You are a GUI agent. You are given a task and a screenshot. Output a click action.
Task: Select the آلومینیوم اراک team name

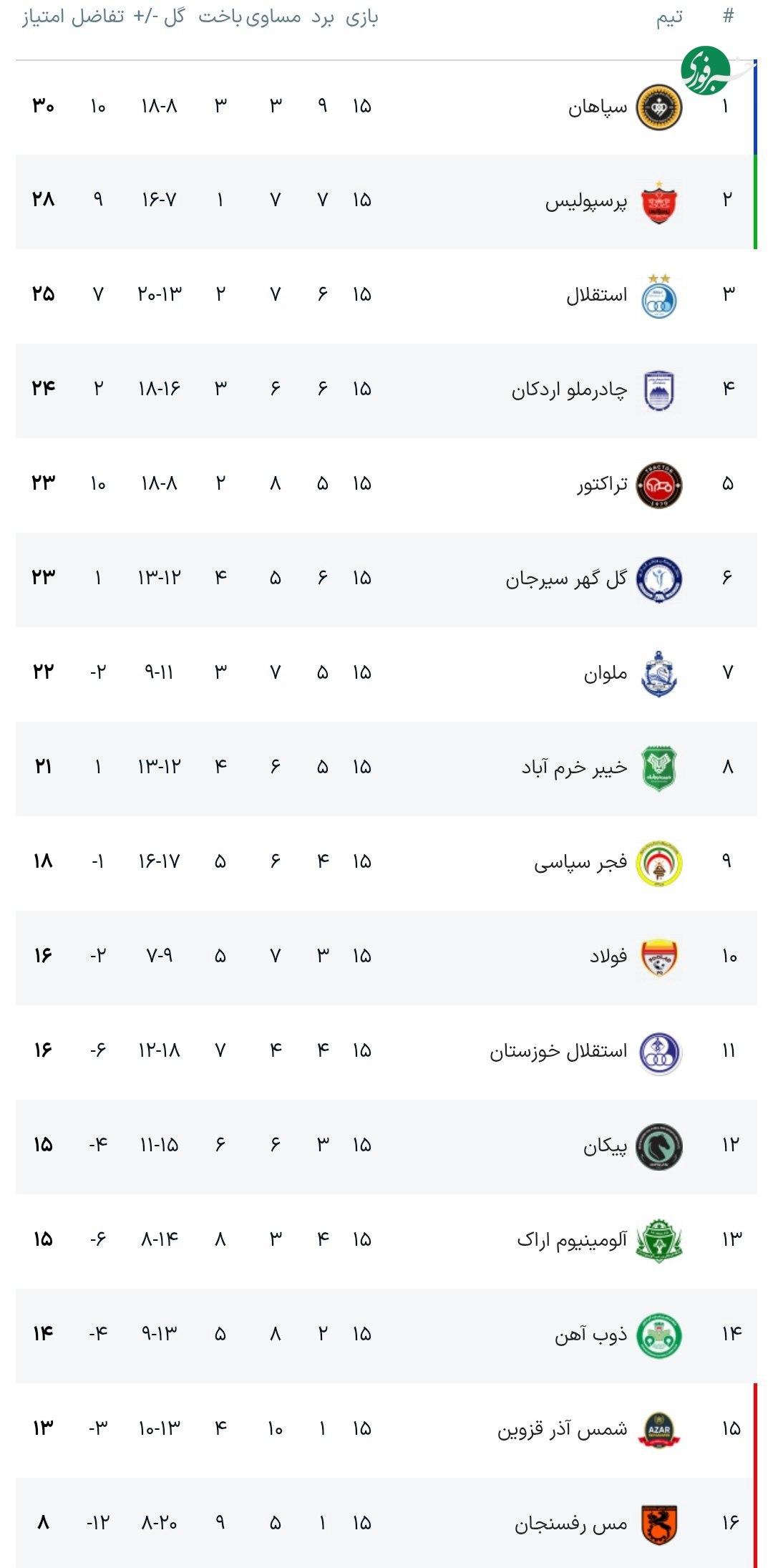pos(572,1240)
